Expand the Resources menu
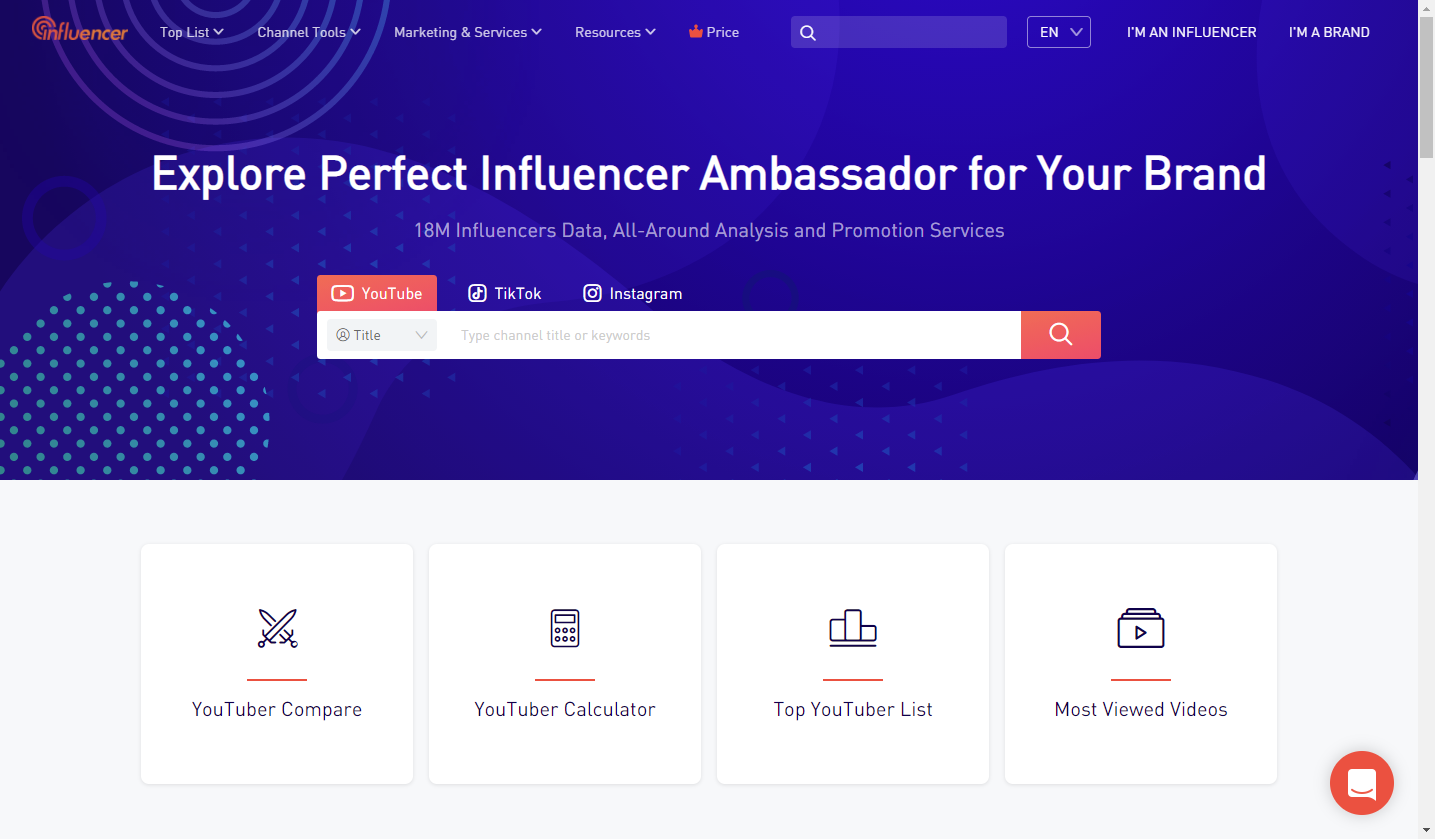Image resolution: width=1435 pixels, height=839 pixels. coord(615,32)
